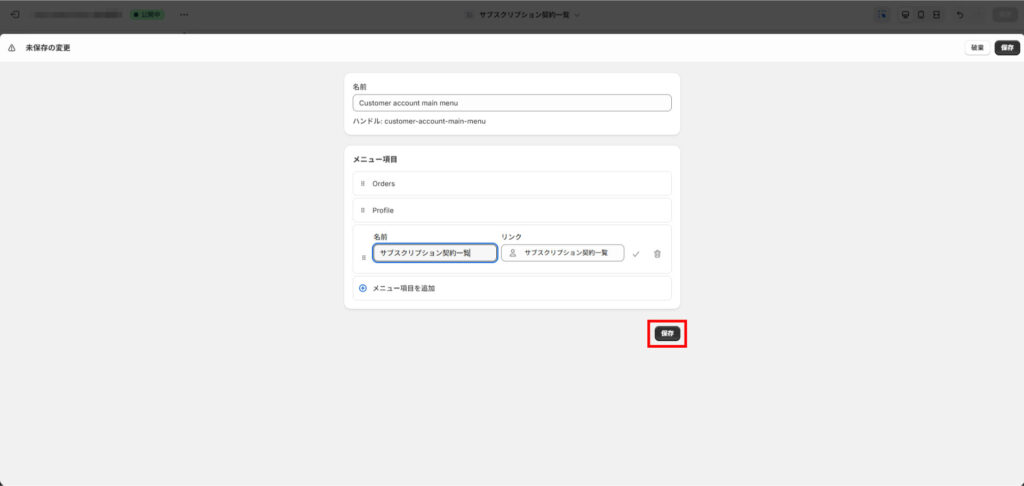The width and height of the screenshot is (1024, 486).
Task: Click the checkmark to confirm the menu item
Action: pyautogui.click(x=636, y=254)
